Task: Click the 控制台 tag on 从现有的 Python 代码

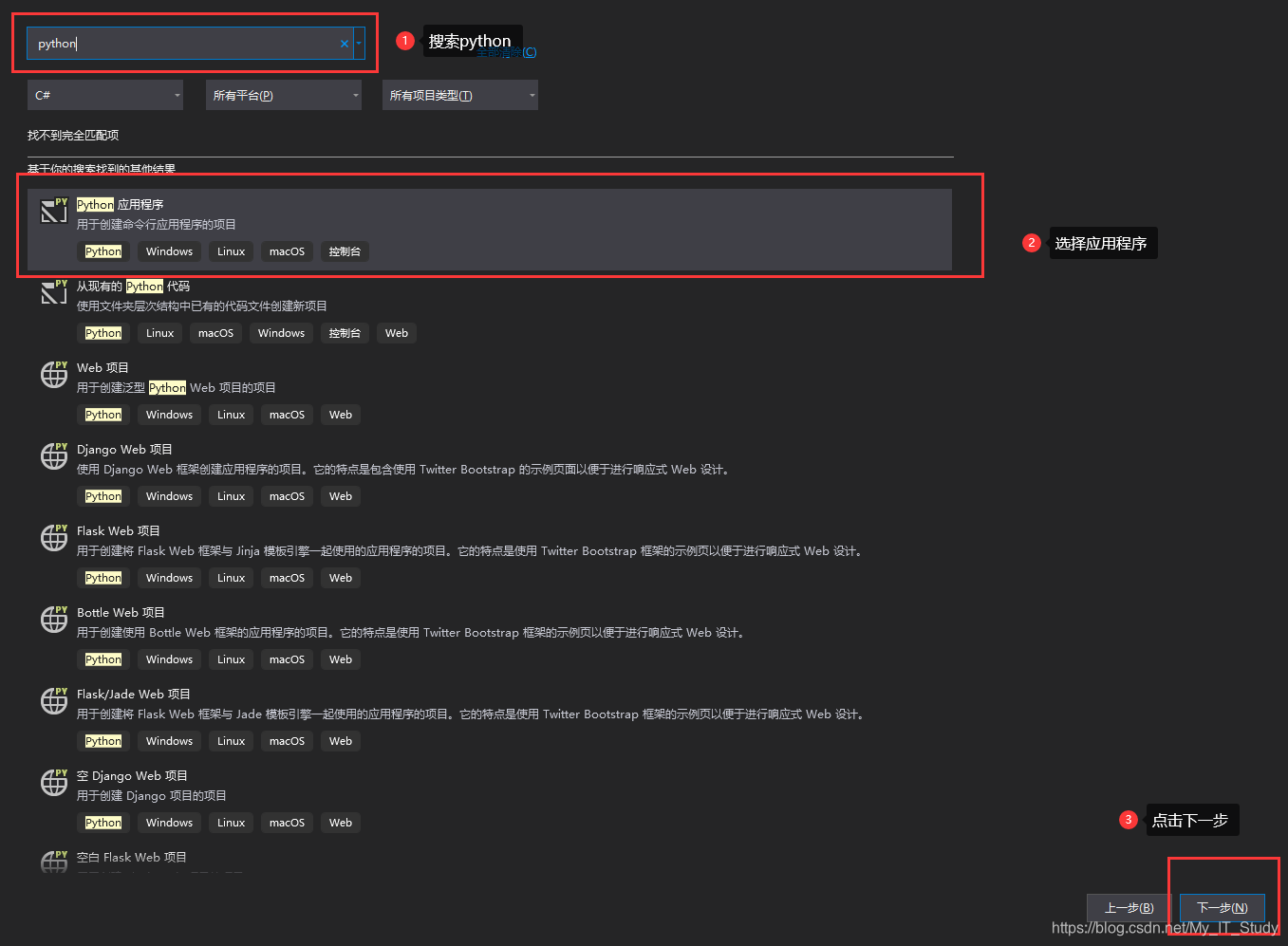Action: pos(345,333)
